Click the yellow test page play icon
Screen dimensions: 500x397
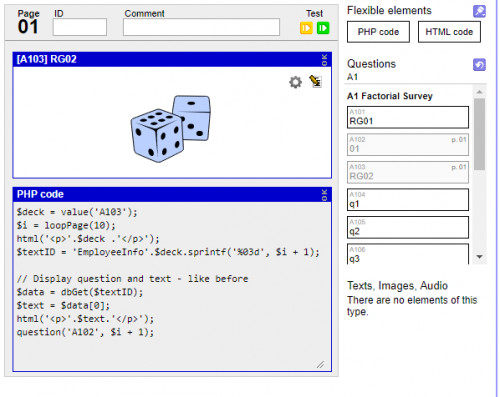point(306,28)
